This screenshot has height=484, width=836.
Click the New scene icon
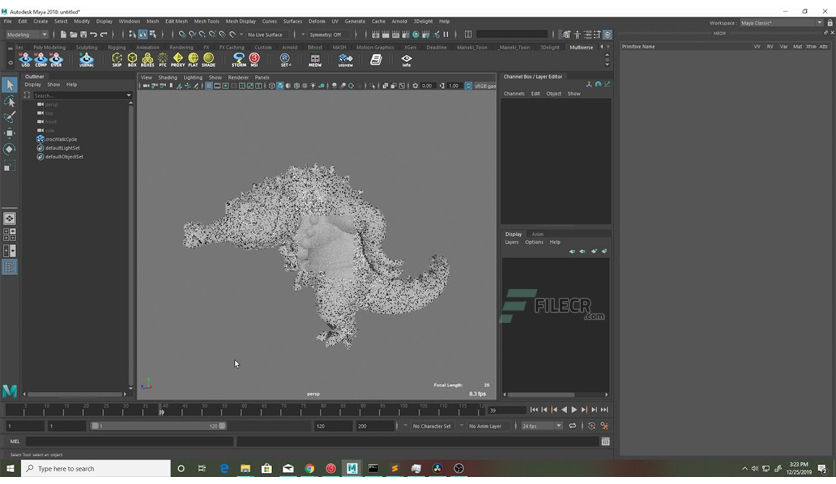pos(63,35)
